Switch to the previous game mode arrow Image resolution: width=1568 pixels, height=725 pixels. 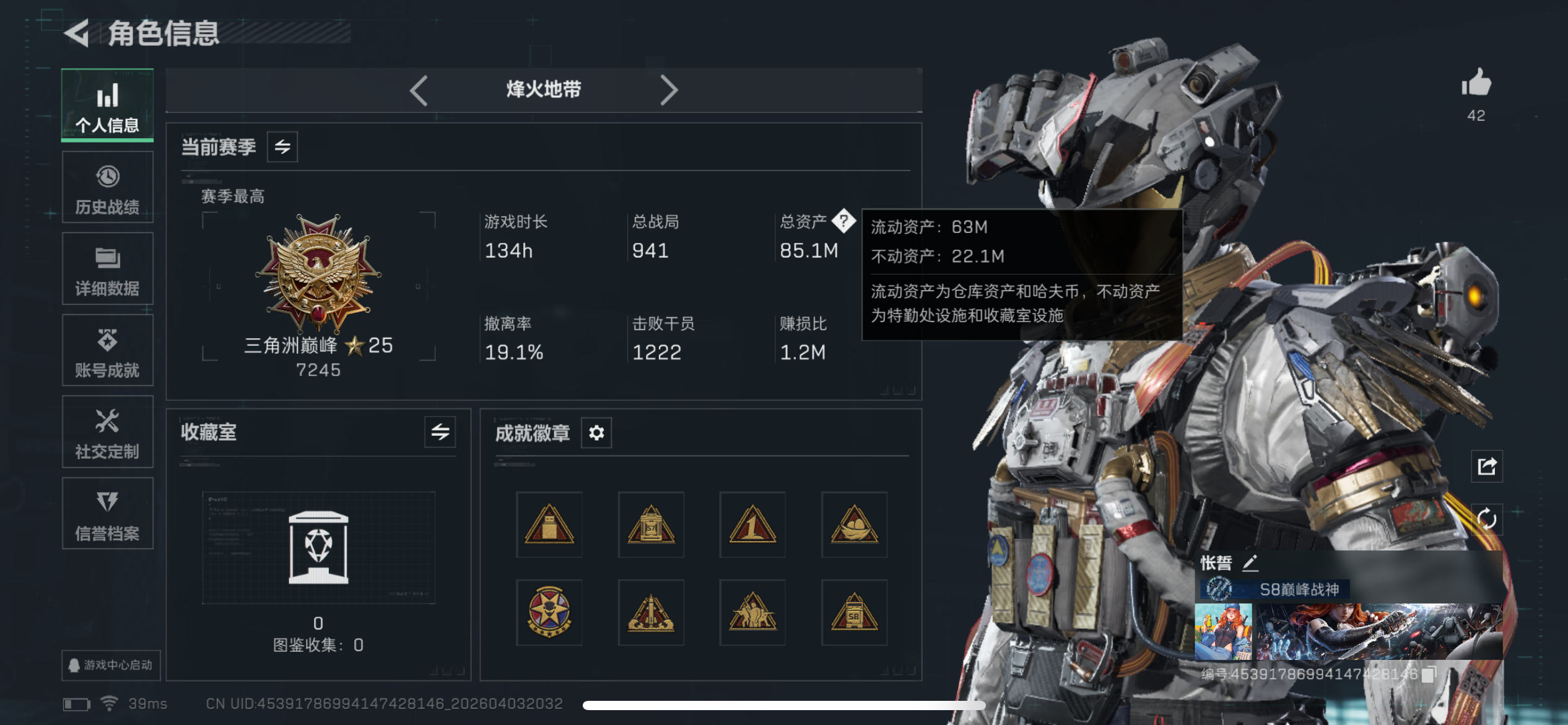tap(419, 90)
